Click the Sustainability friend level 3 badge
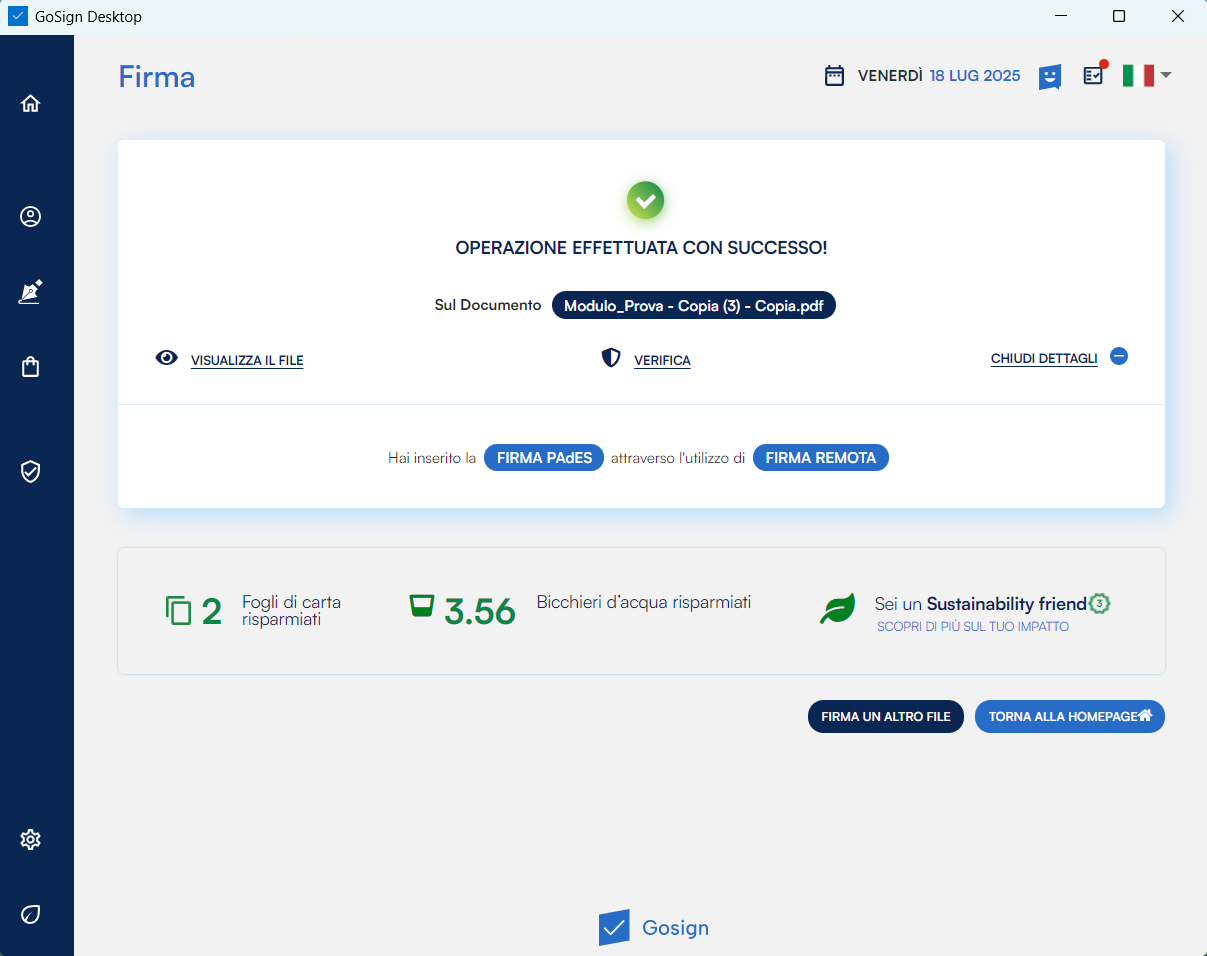Image resolution: width=1207 pixels, height=956 pixels. pos(1100,603)
